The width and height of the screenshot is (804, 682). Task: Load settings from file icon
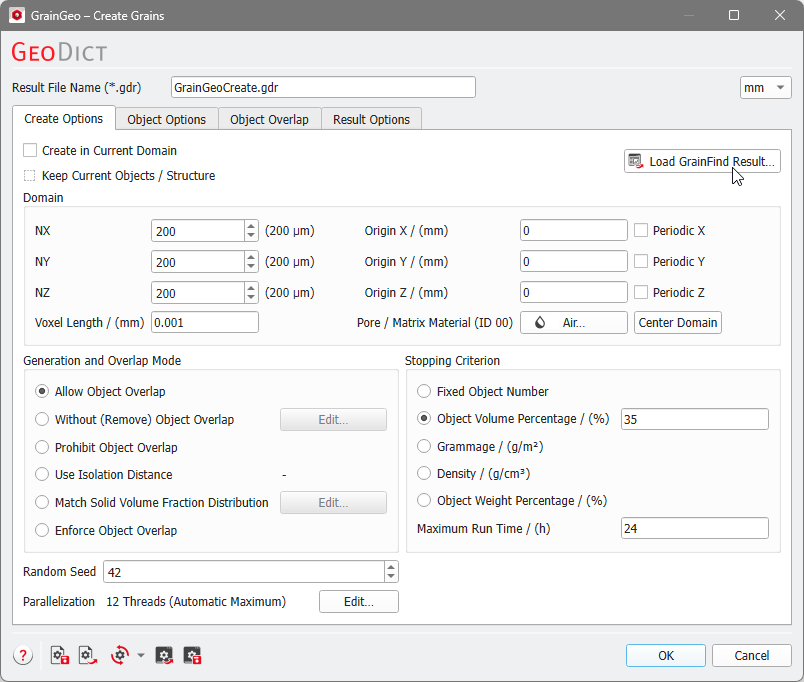pos(88,655)
